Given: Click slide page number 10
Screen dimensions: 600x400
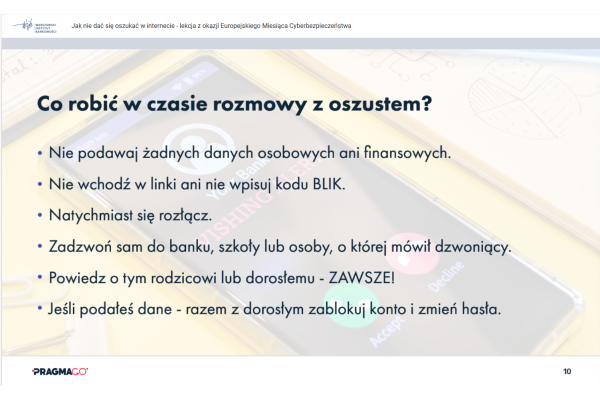Looking at the screenshot, I should click(x=567, y=371).
